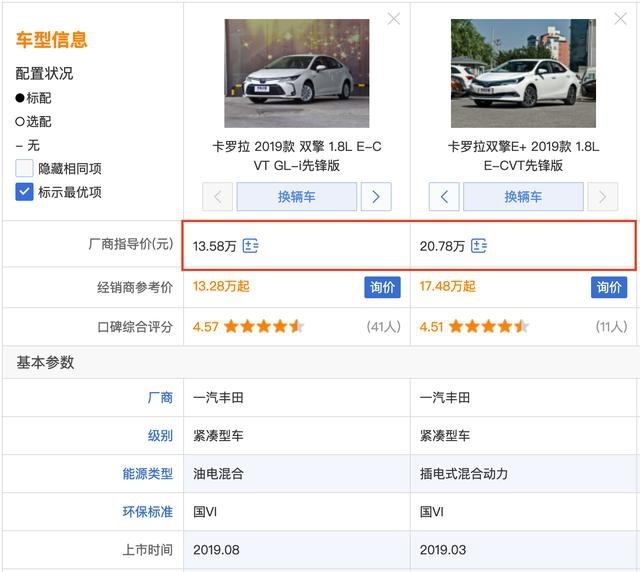Open price calculator icon next to 20.78万
This screenshot has width=640, height=572.
click(479, 246)
